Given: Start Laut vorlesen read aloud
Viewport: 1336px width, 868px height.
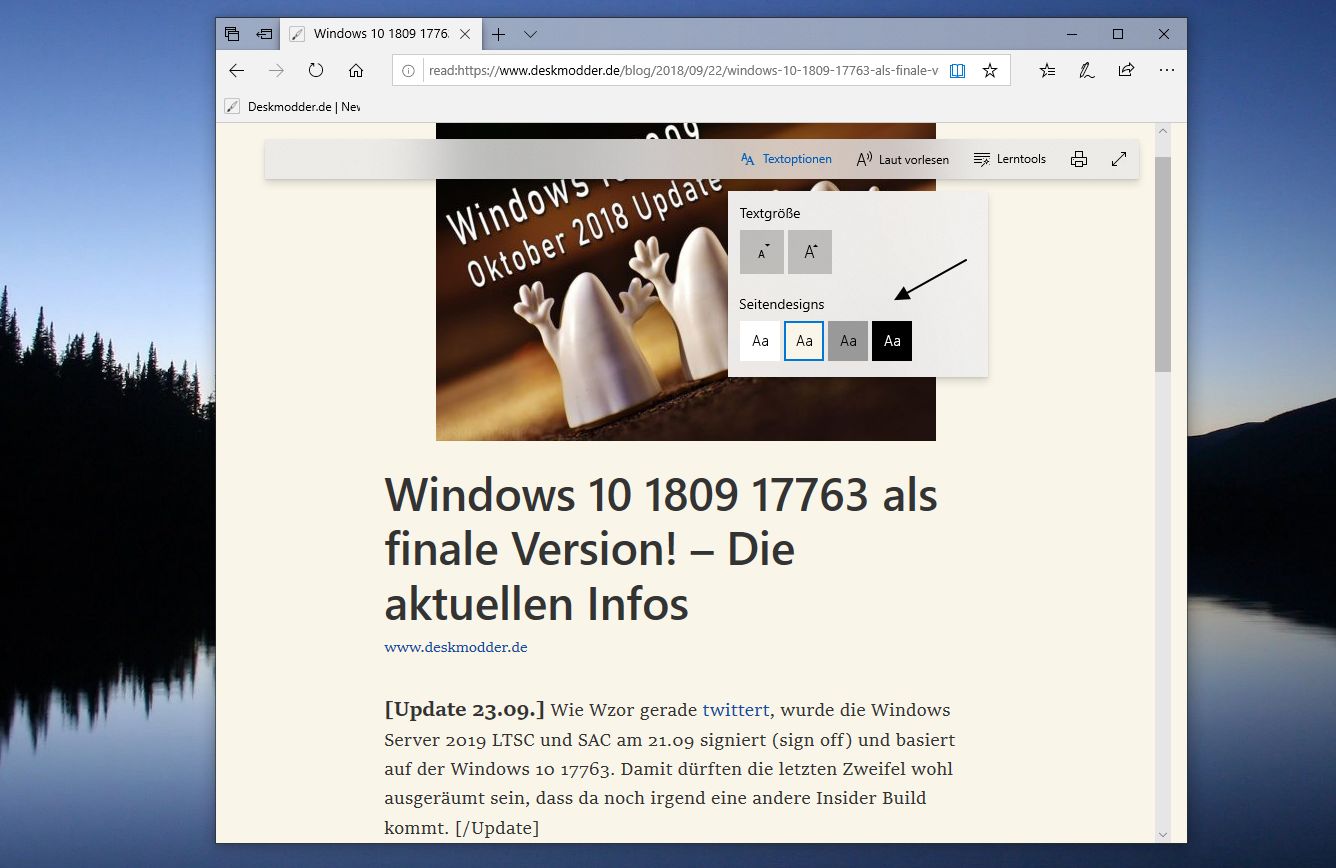Looking at the screenshot, I should pos(902,159).
